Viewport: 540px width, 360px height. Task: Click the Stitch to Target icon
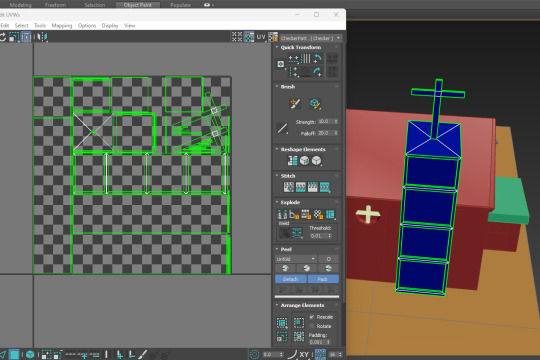(289, 187)
